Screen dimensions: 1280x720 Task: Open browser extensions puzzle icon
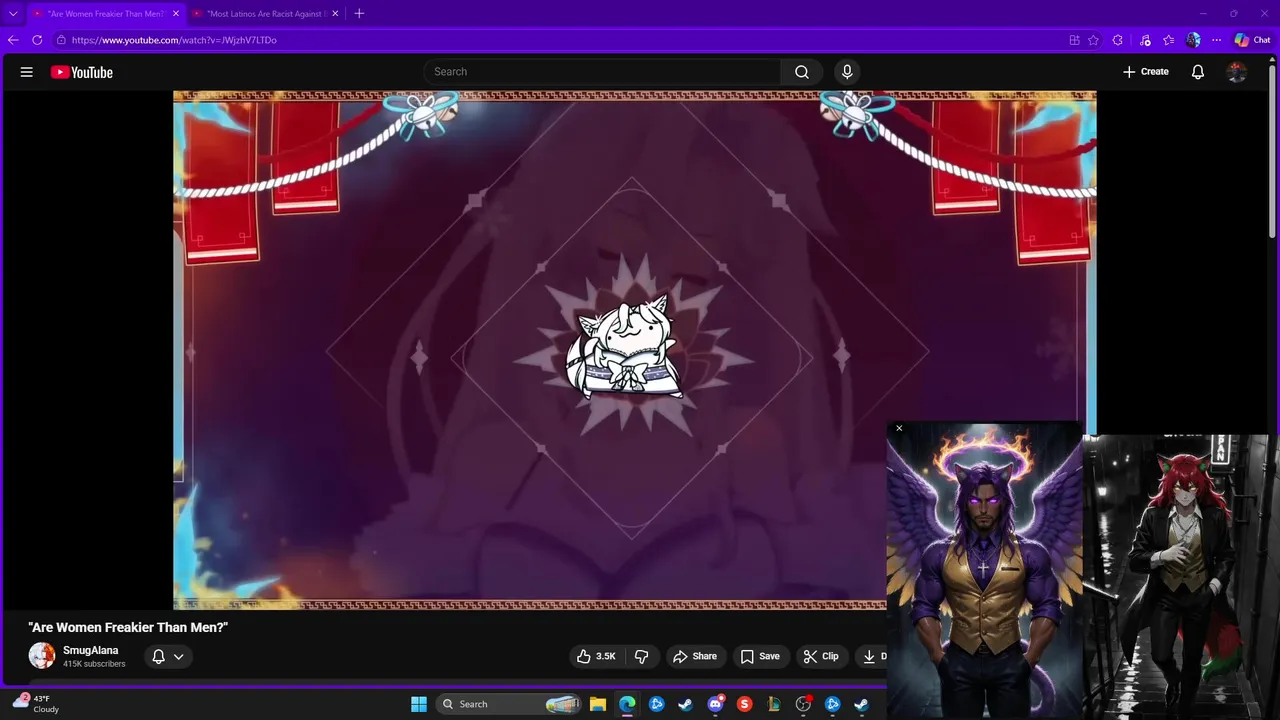point(1118,40)
